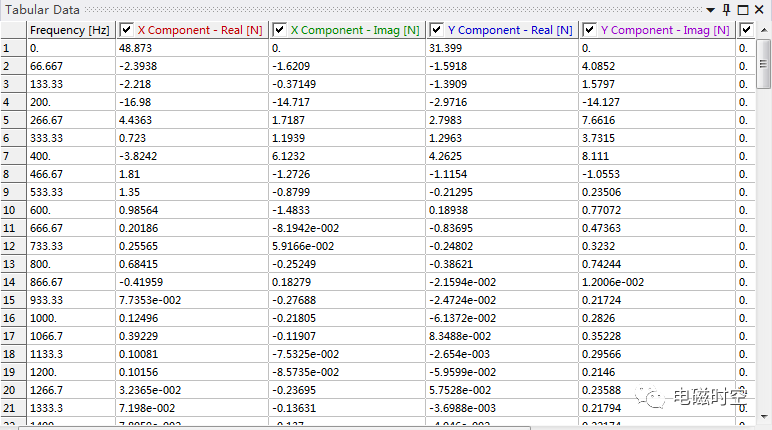
Task: Click cell with value 0.23506
Action: coord(657,192)
